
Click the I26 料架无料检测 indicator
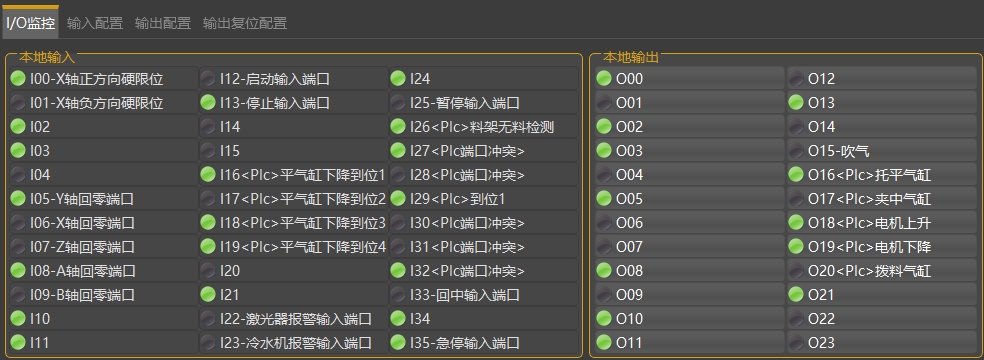398,127
